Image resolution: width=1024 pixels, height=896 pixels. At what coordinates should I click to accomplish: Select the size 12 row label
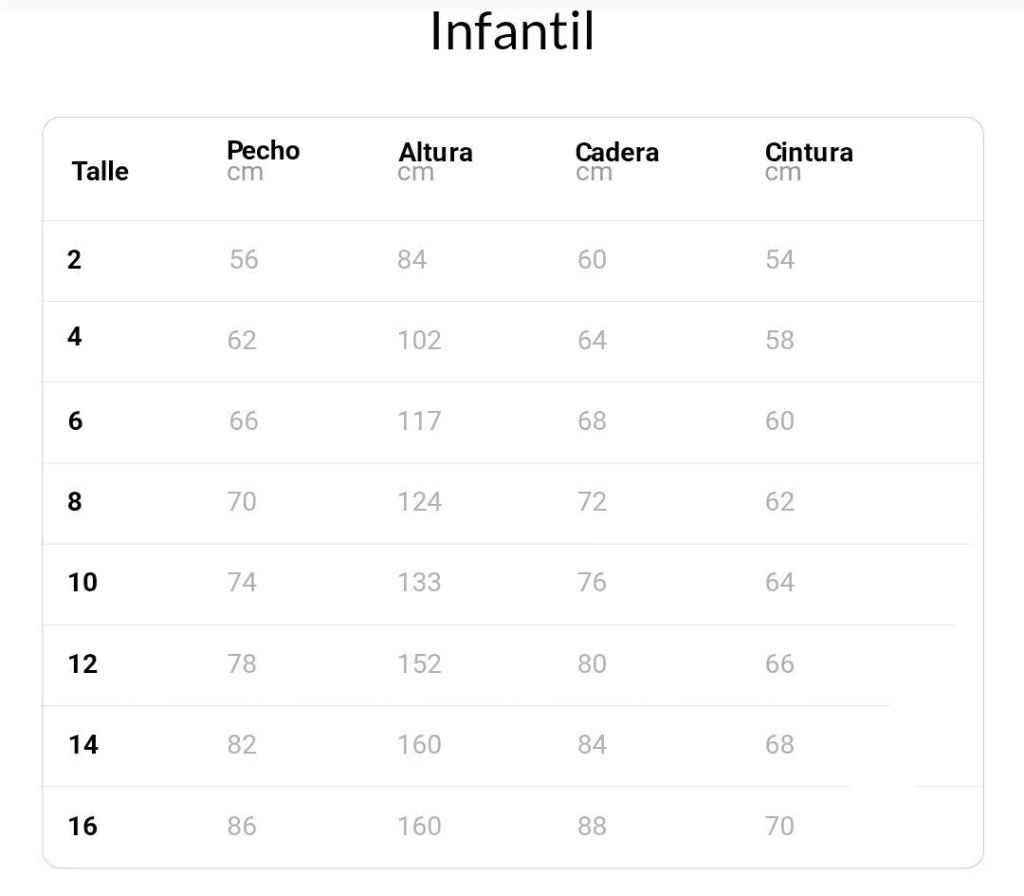click(82, 664)
